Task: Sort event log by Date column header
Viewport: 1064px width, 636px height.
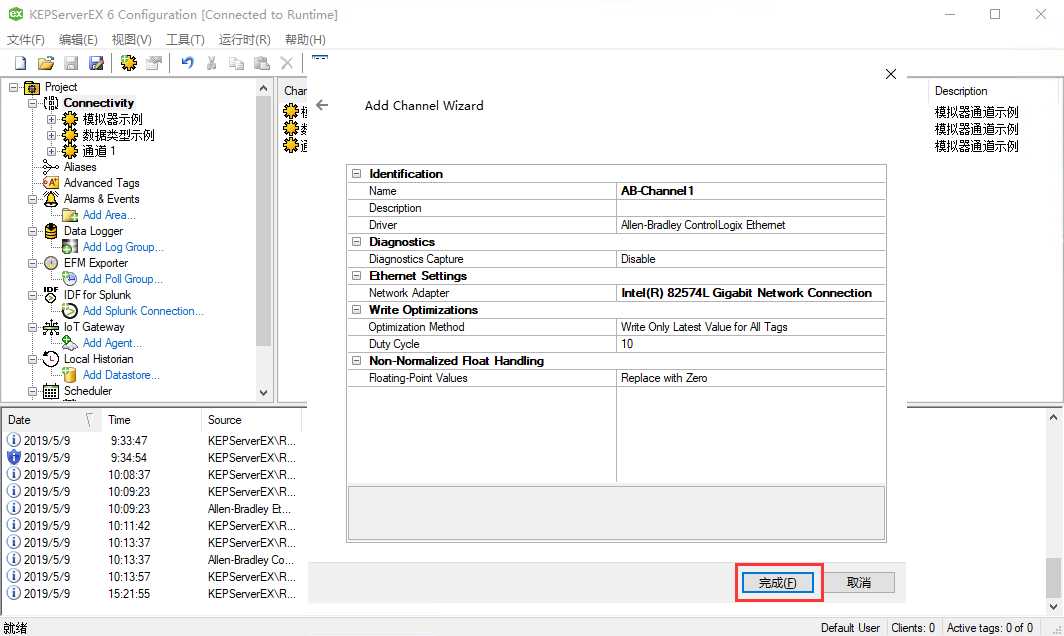Action: pyautogui.click(x=52, y=420)
